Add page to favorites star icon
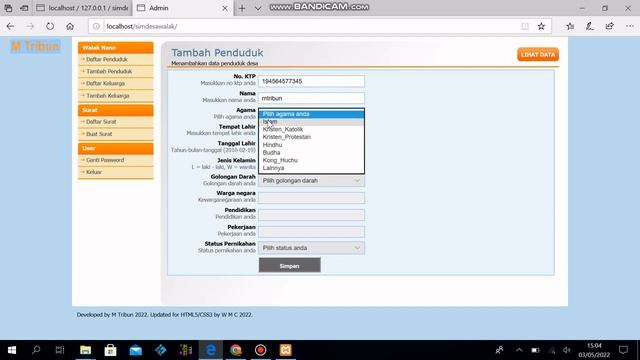The image size is (640, 360). [x=541, y=26]
